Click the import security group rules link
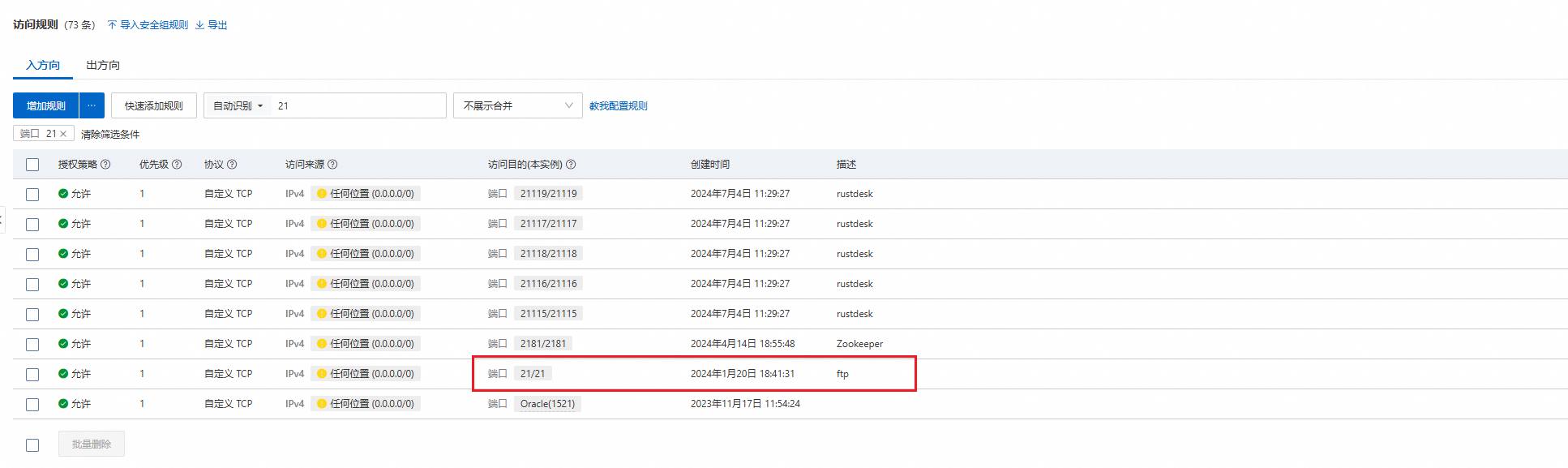 click(148, 25)
